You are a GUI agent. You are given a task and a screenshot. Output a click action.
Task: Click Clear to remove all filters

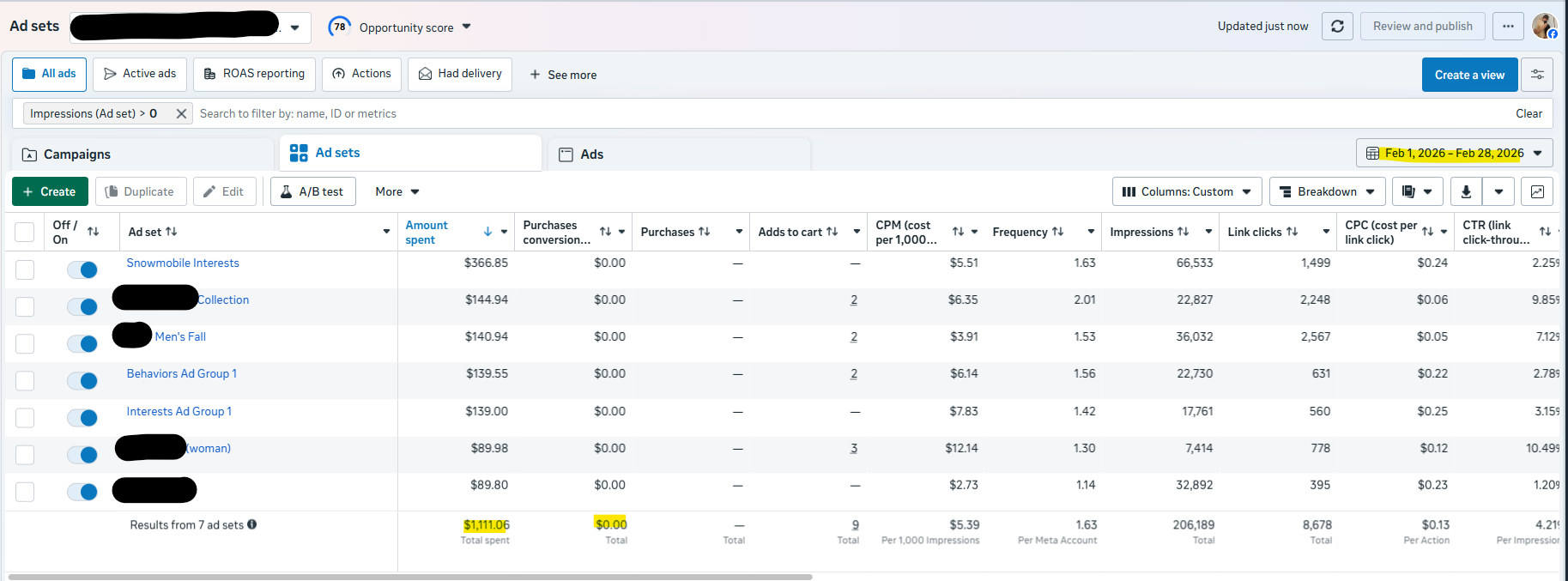pyautogui.click(x=1529, y=113)
